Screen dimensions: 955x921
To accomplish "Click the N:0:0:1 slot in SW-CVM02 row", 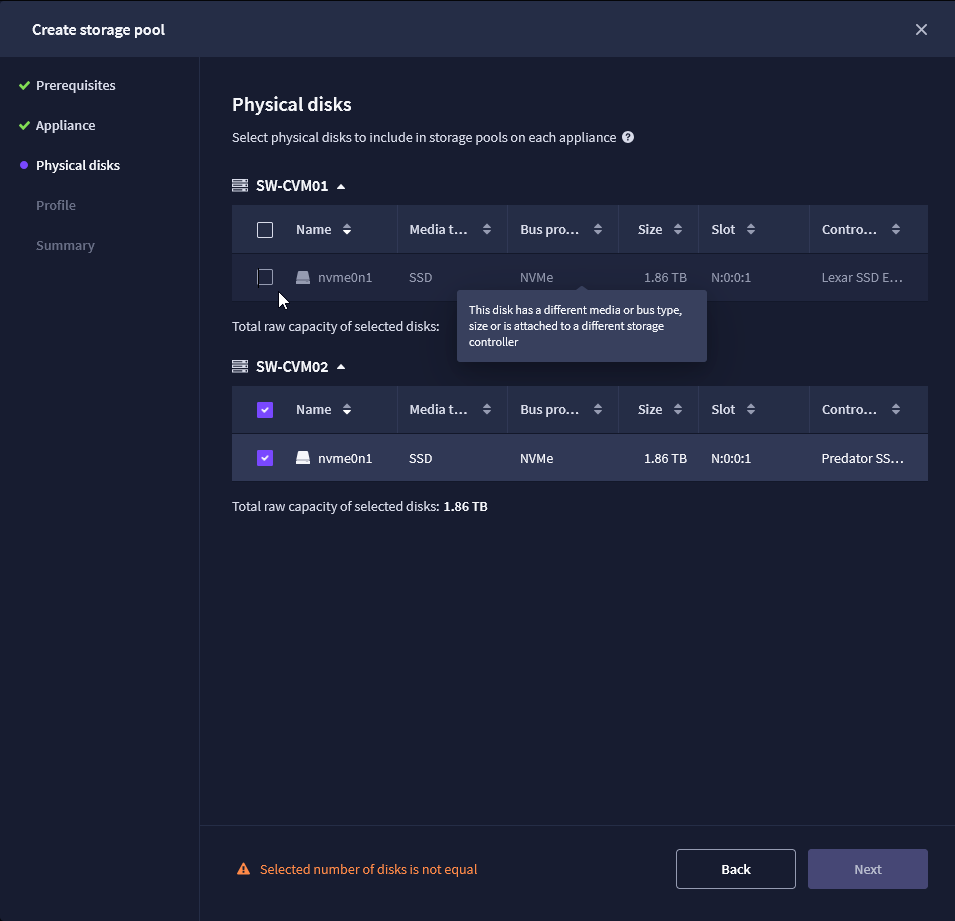I will pos(731,458).
